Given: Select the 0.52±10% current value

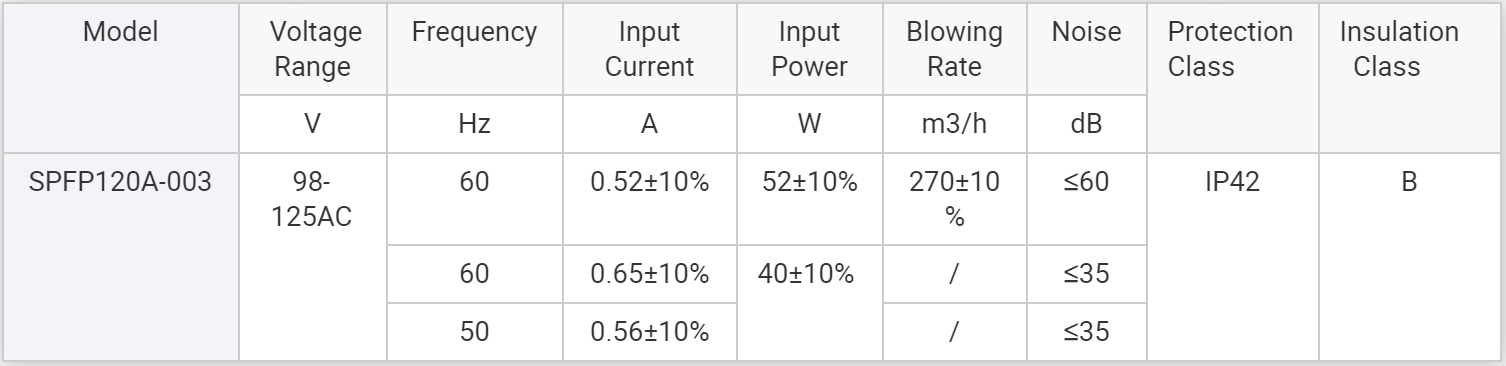Looking at the screenshot, I should click(649, 185).
